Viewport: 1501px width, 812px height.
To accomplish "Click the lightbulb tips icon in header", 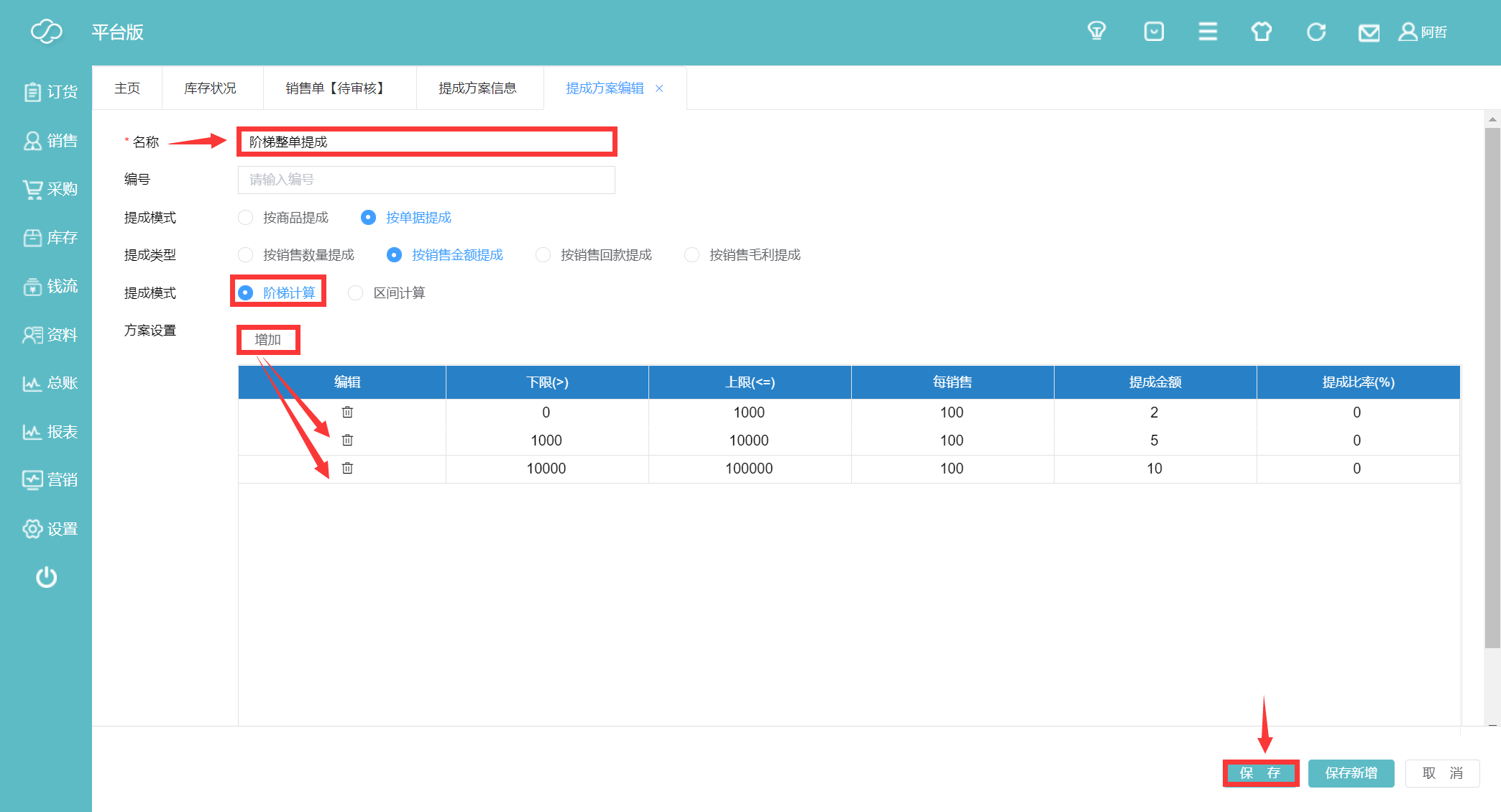I will pyautogui.click(x=1096, y=32).
